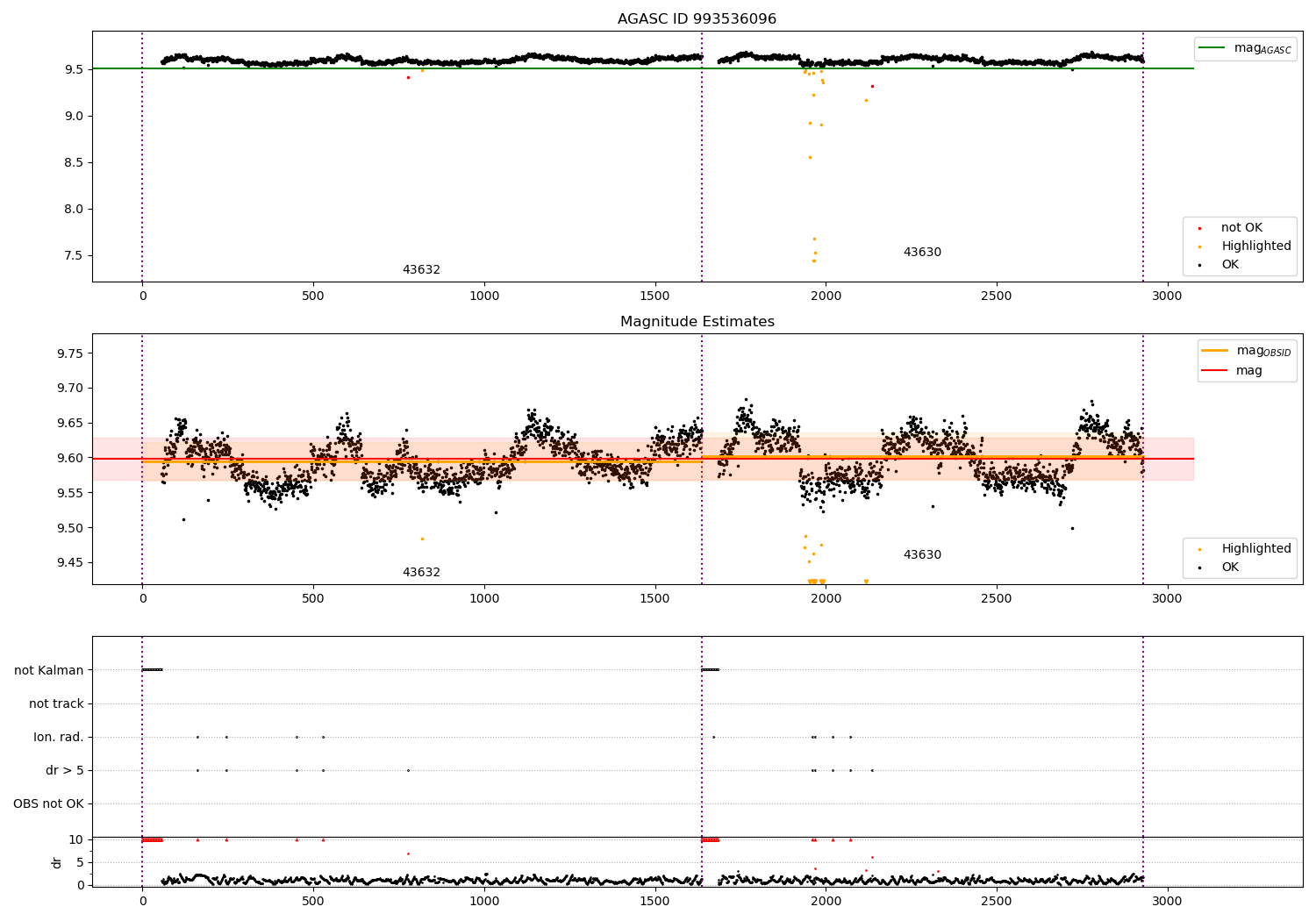
Task: Click x-tick '1000' under Magnitude Estimates plot
Action: 484,599
